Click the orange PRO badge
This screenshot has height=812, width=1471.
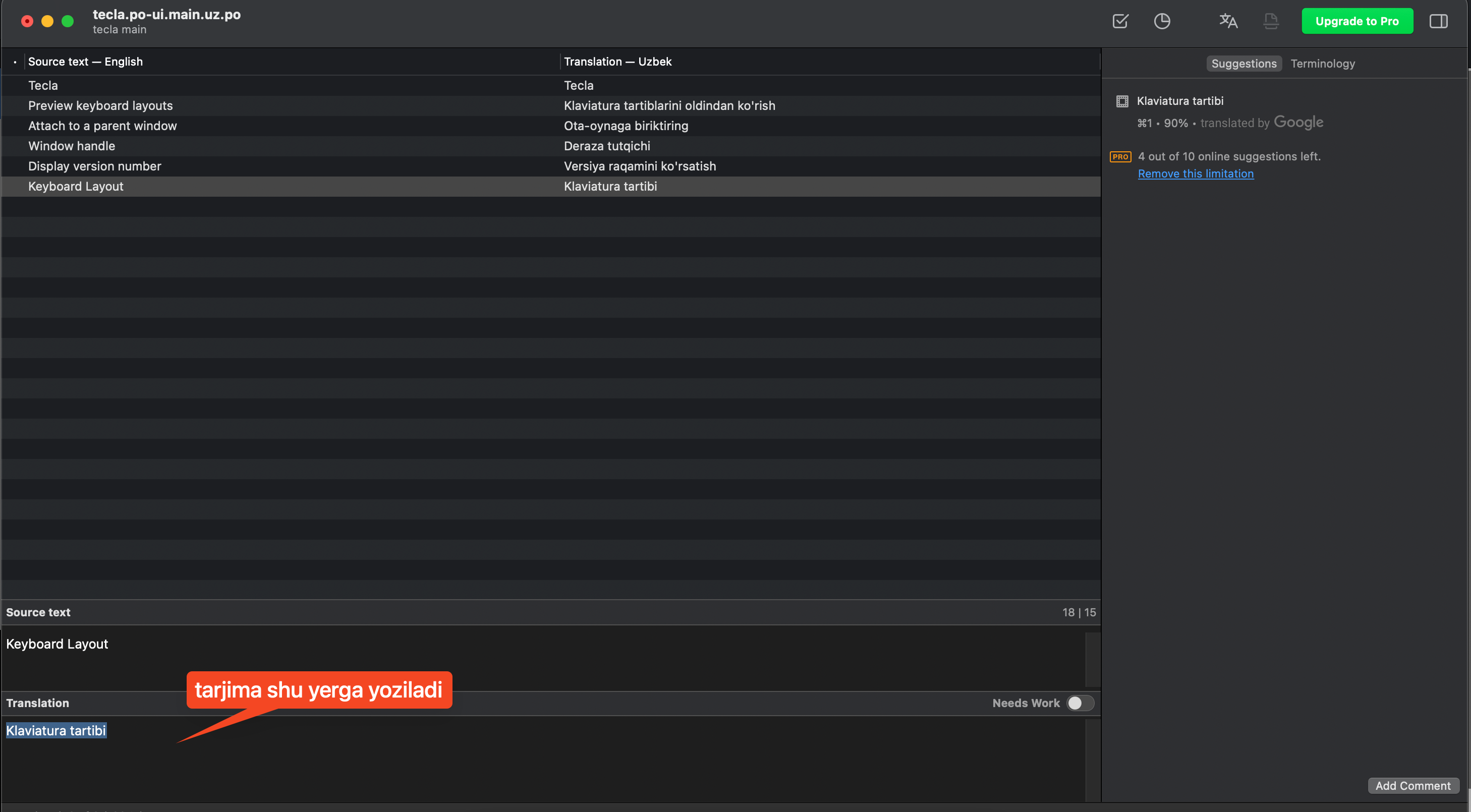tap(1120, 156)
